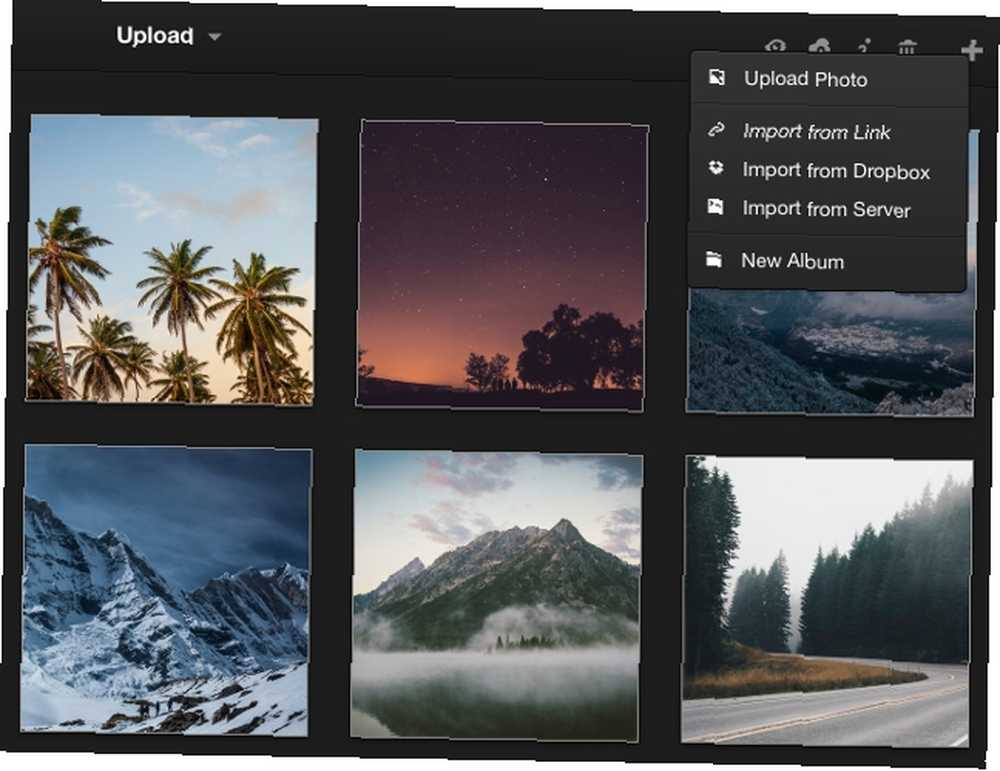The height and width of the screenshot is (771, 1000).
Task: Click the Dropbox logo icon in the menu
Action: [x=716, y=168]
